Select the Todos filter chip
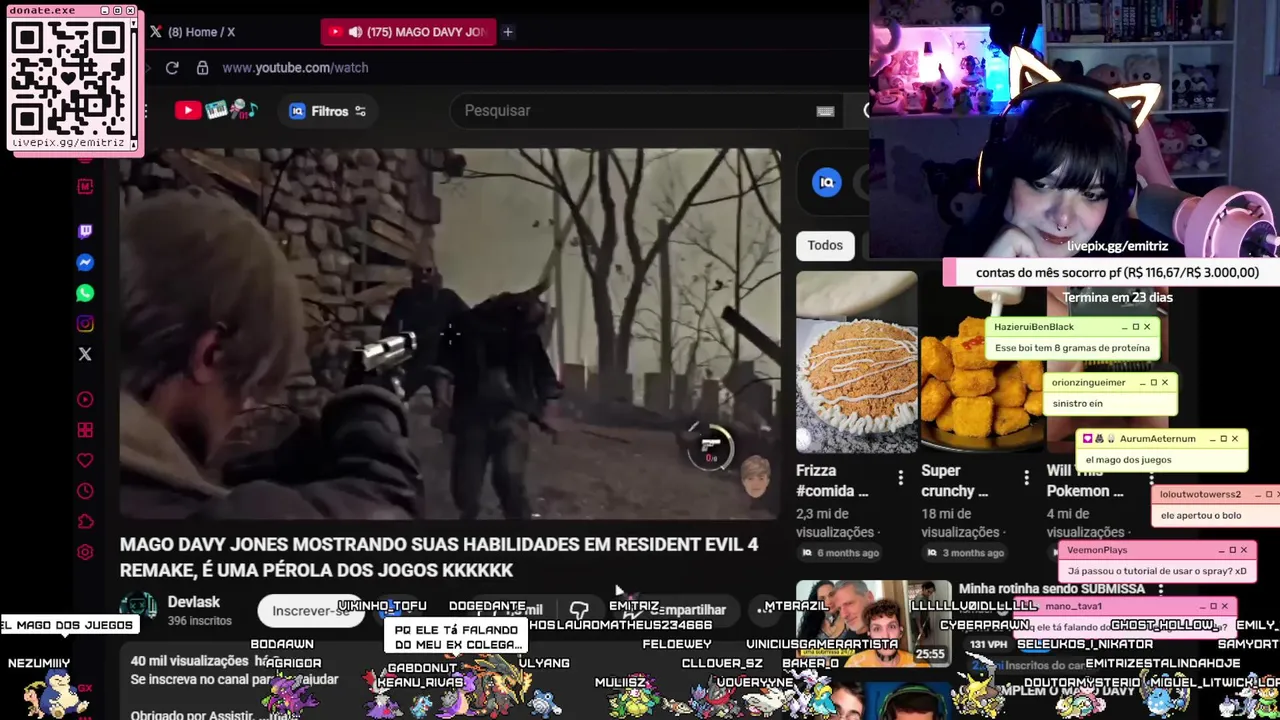The image size is (1280, 720). pyautogui.click(x=825, y=245)
